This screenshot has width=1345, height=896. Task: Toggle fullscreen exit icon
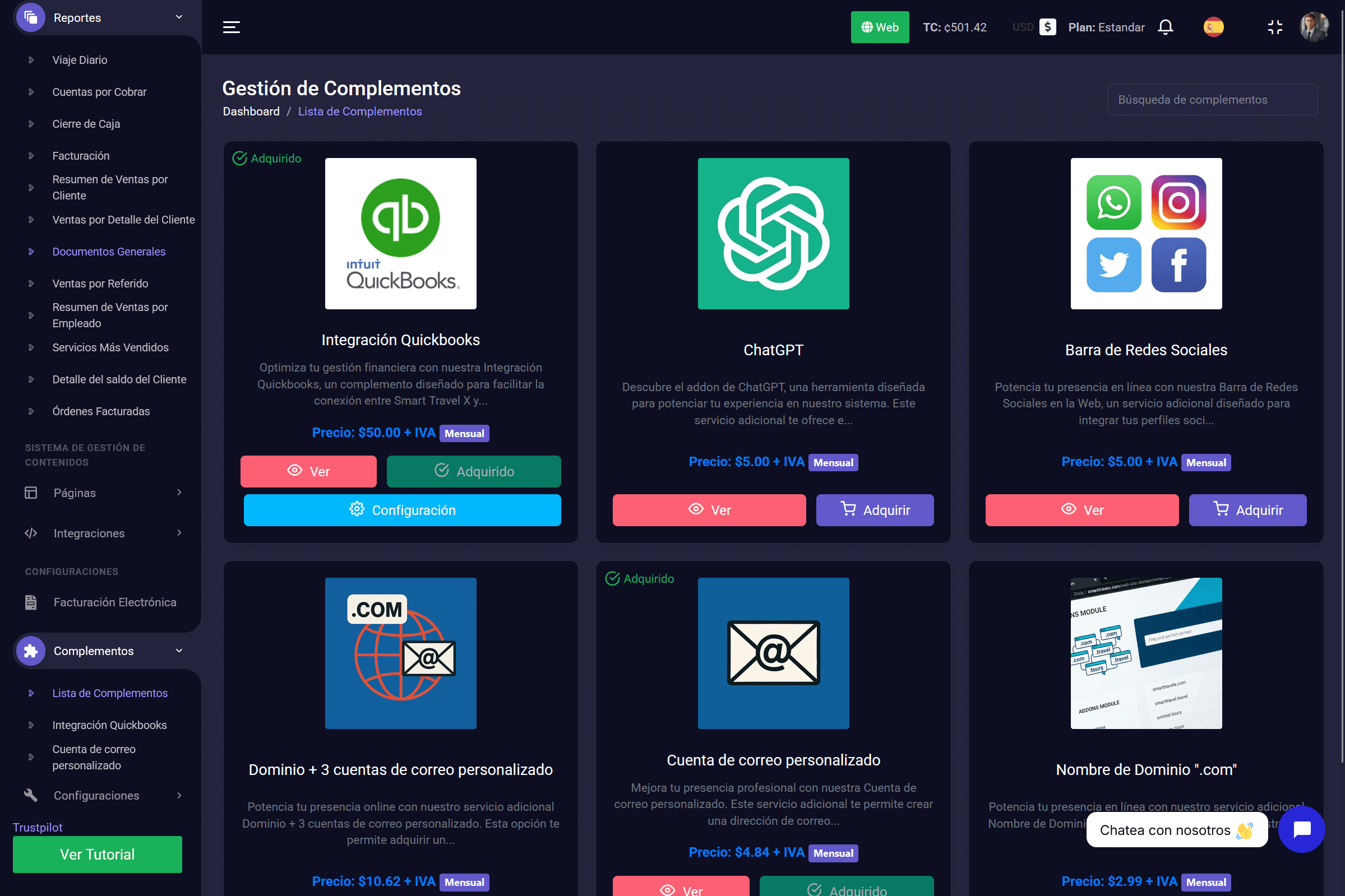1274,27
